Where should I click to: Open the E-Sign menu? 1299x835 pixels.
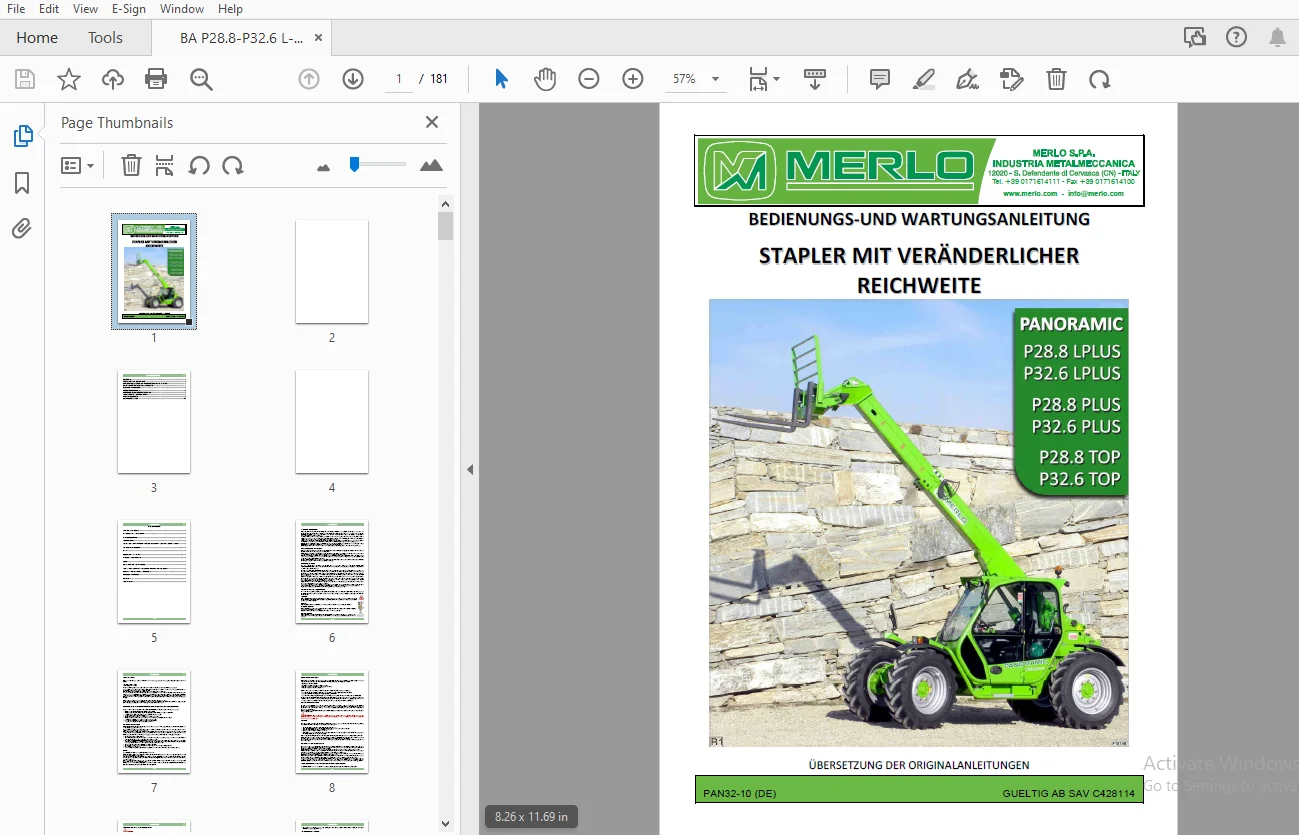(128, 9)
